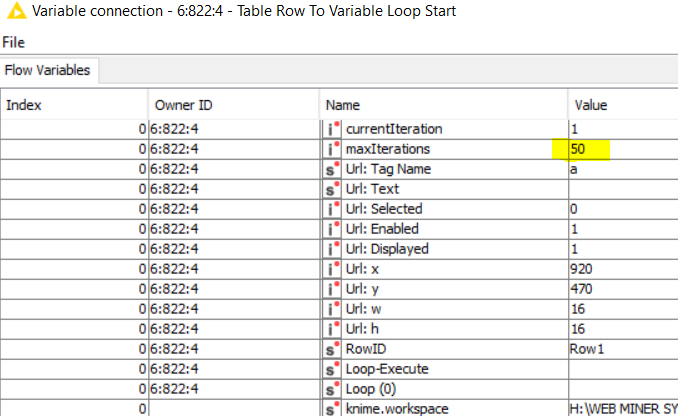The width and height of the screenshot is (678, 416).
Task: Switch to the Flow Variables tab
Action: click(x=48, y=70)
